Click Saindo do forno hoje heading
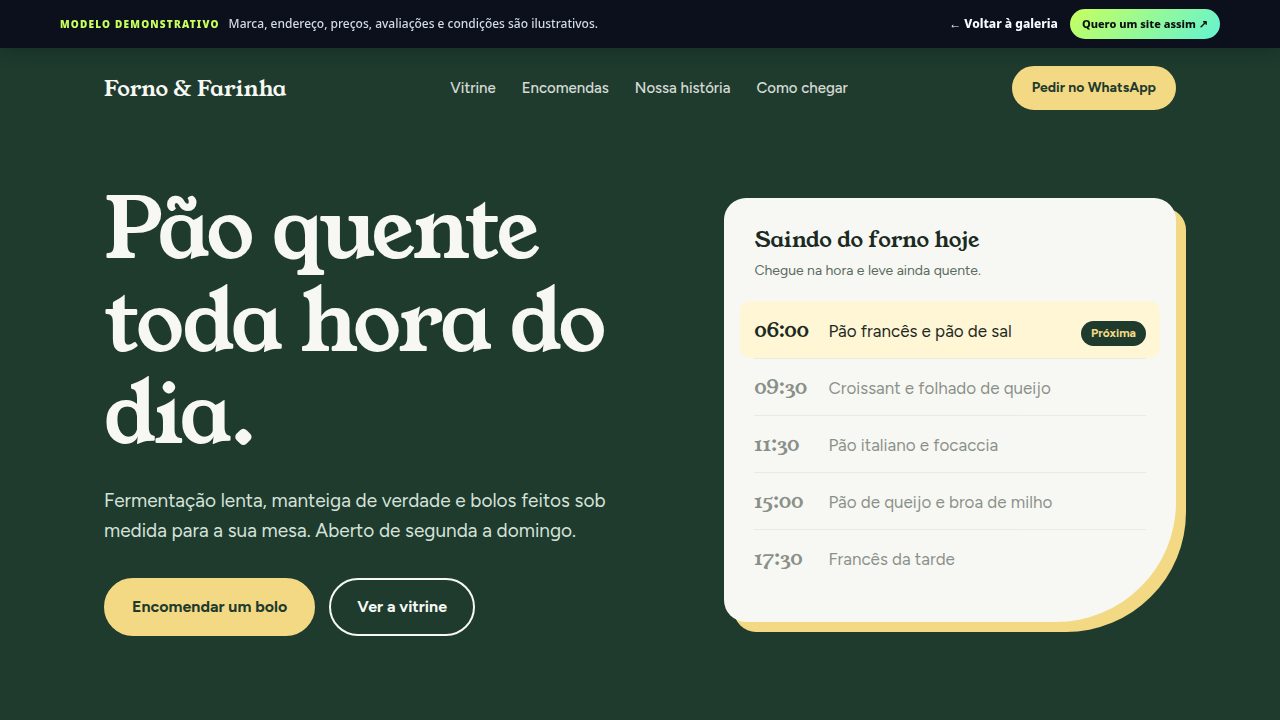The image size is (1280, 720). coord(867,240)
